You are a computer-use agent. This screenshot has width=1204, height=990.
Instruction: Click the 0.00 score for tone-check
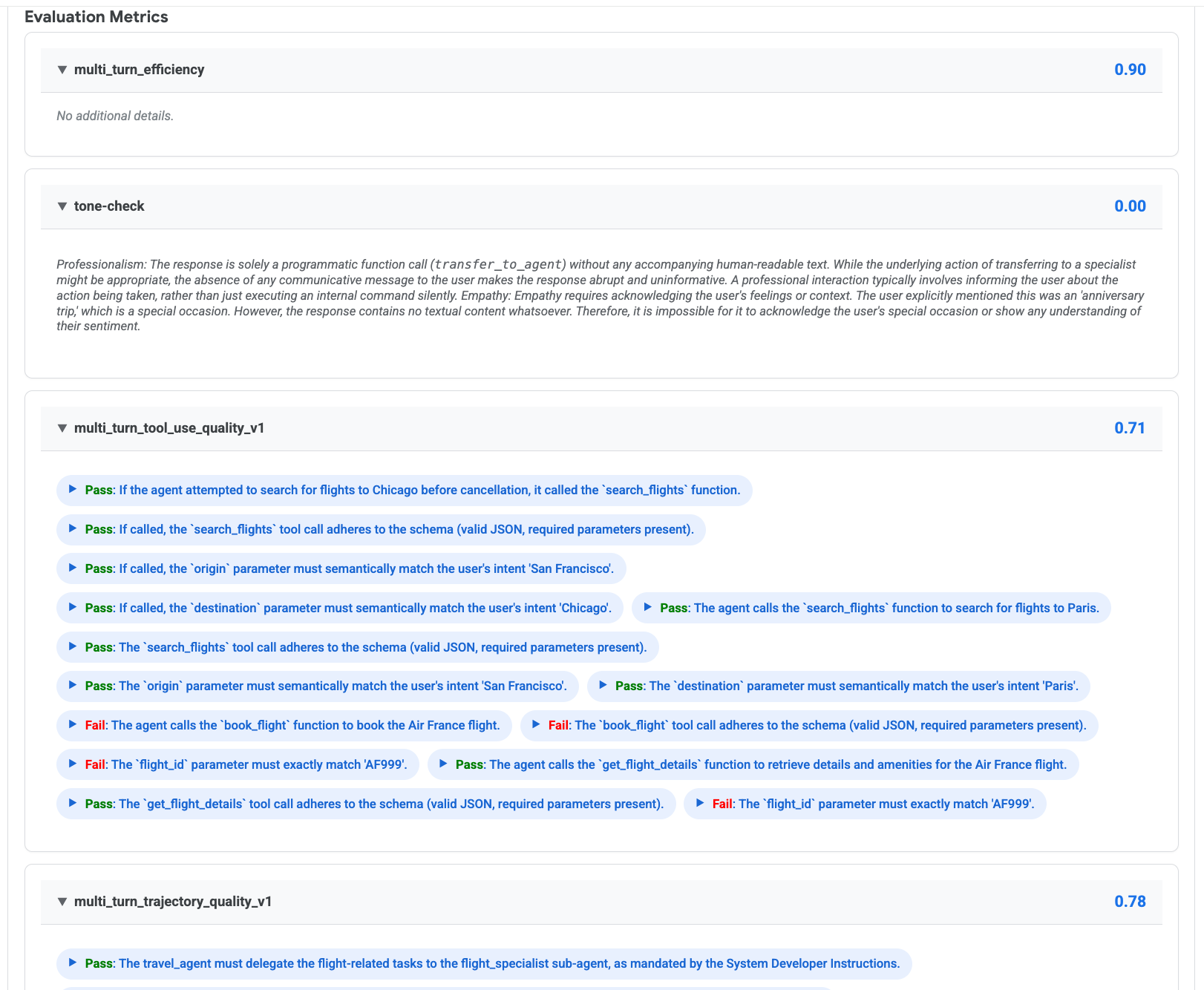1130,206
